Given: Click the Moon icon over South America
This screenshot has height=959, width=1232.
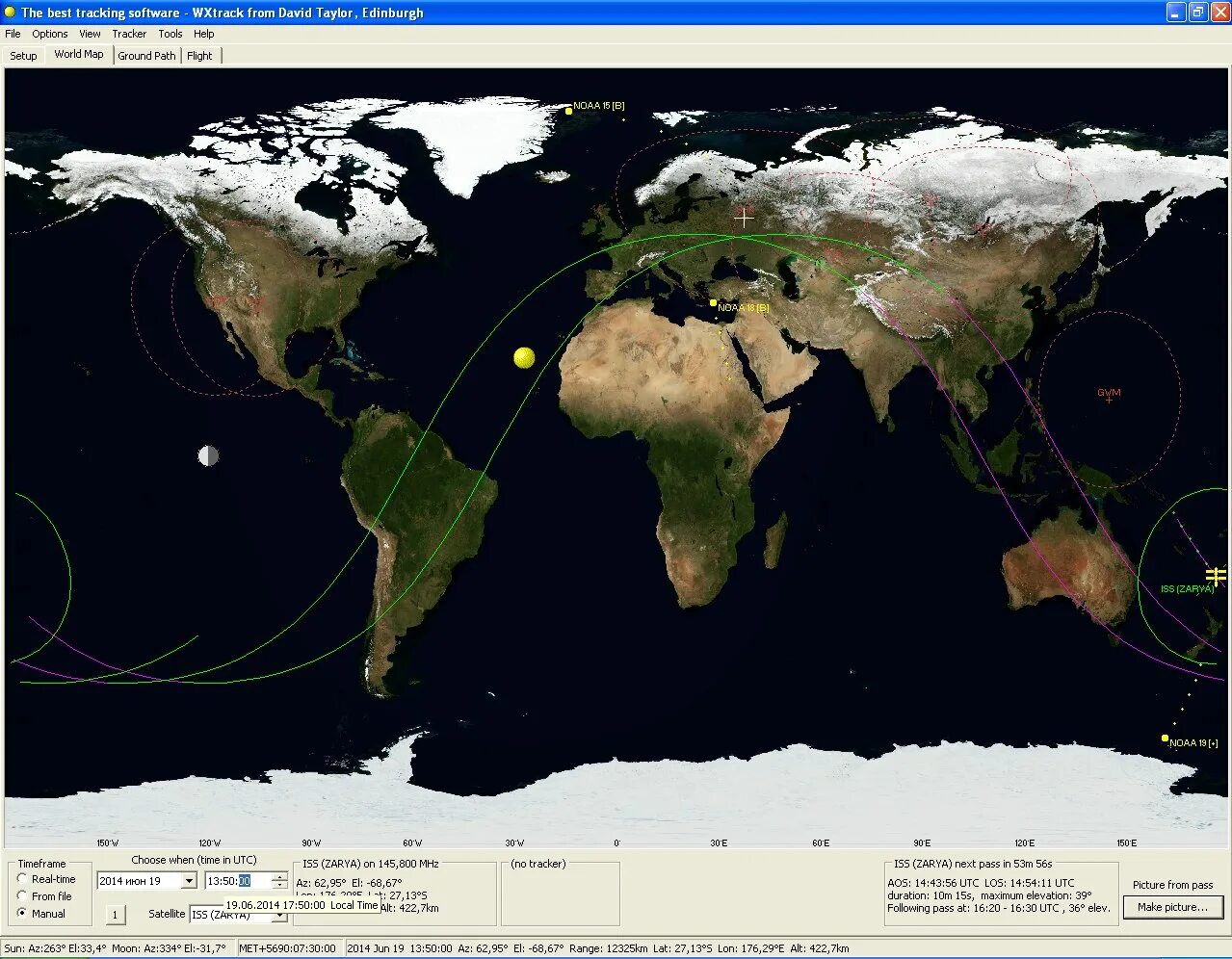Looking at the screenshot, I should [209, 455].
